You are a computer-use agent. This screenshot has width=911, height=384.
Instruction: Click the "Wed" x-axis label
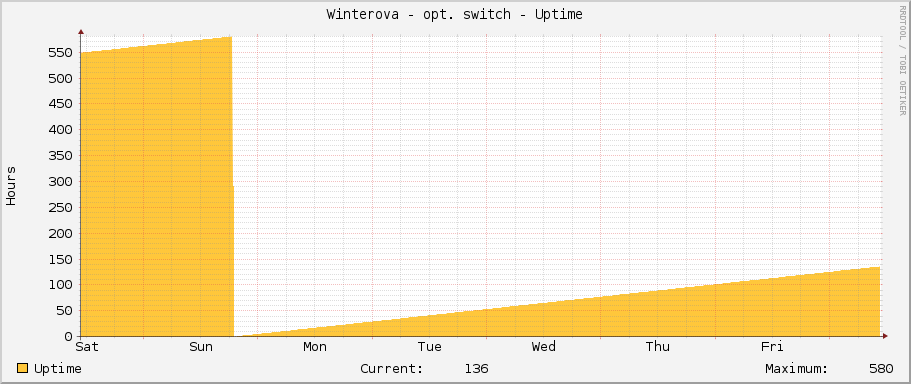[544, 347]
